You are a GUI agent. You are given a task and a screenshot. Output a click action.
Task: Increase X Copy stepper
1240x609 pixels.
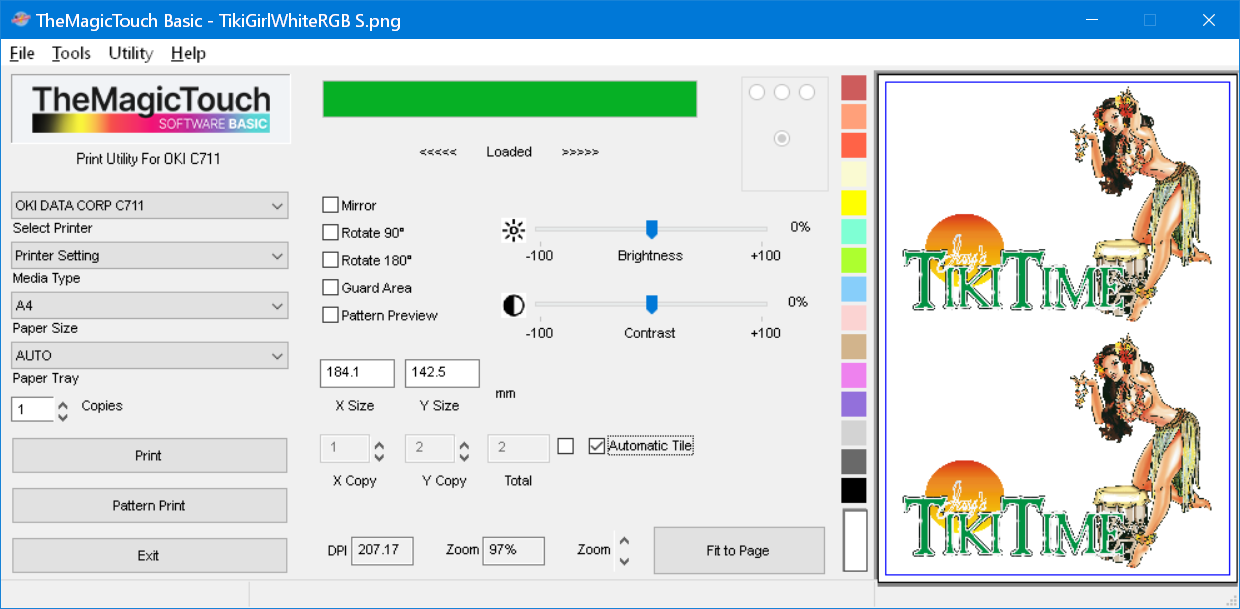379,442
